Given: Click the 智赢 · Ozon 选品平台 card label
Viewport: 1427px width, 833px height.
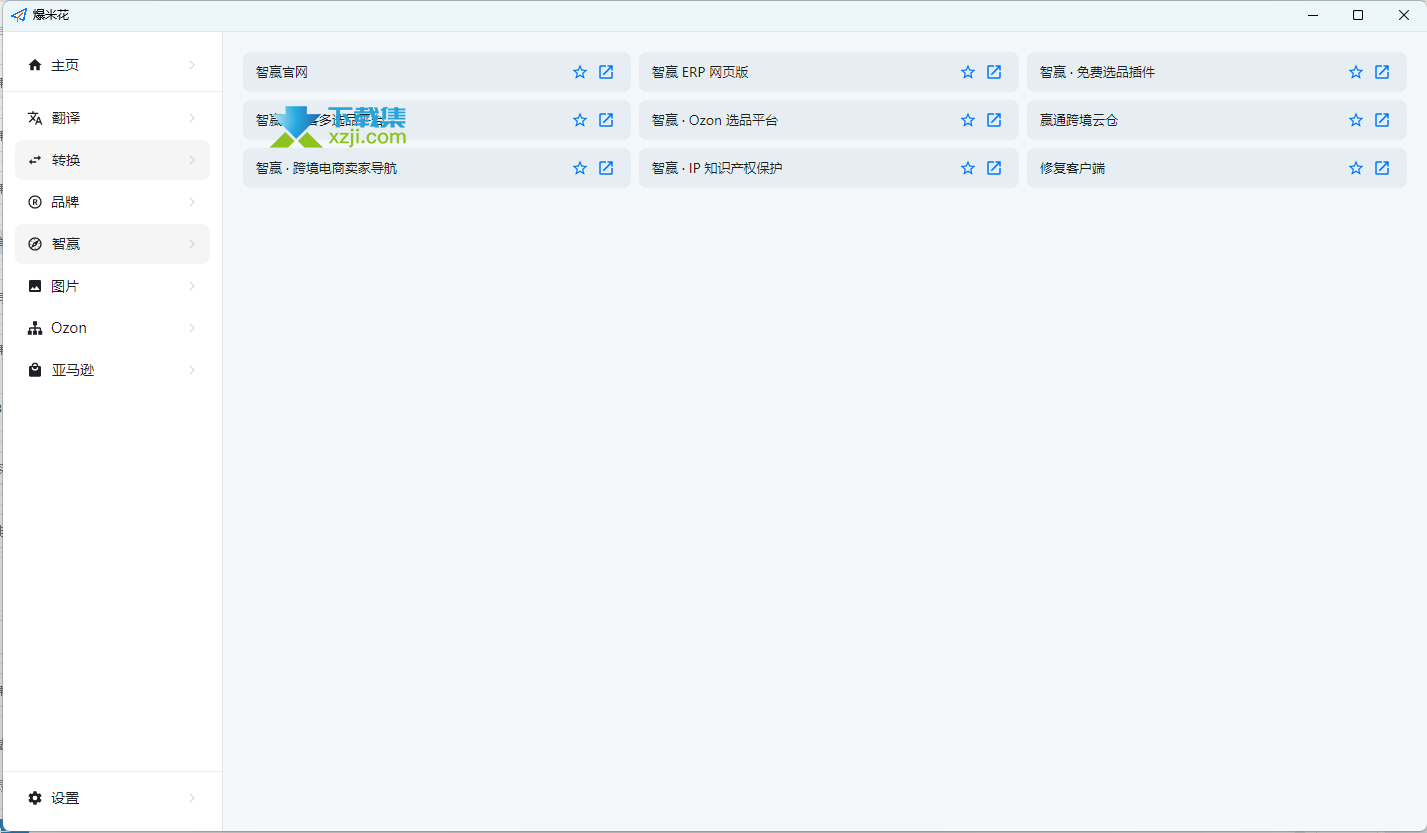Looking at the screenshot, I should click(x=714, y=120).
